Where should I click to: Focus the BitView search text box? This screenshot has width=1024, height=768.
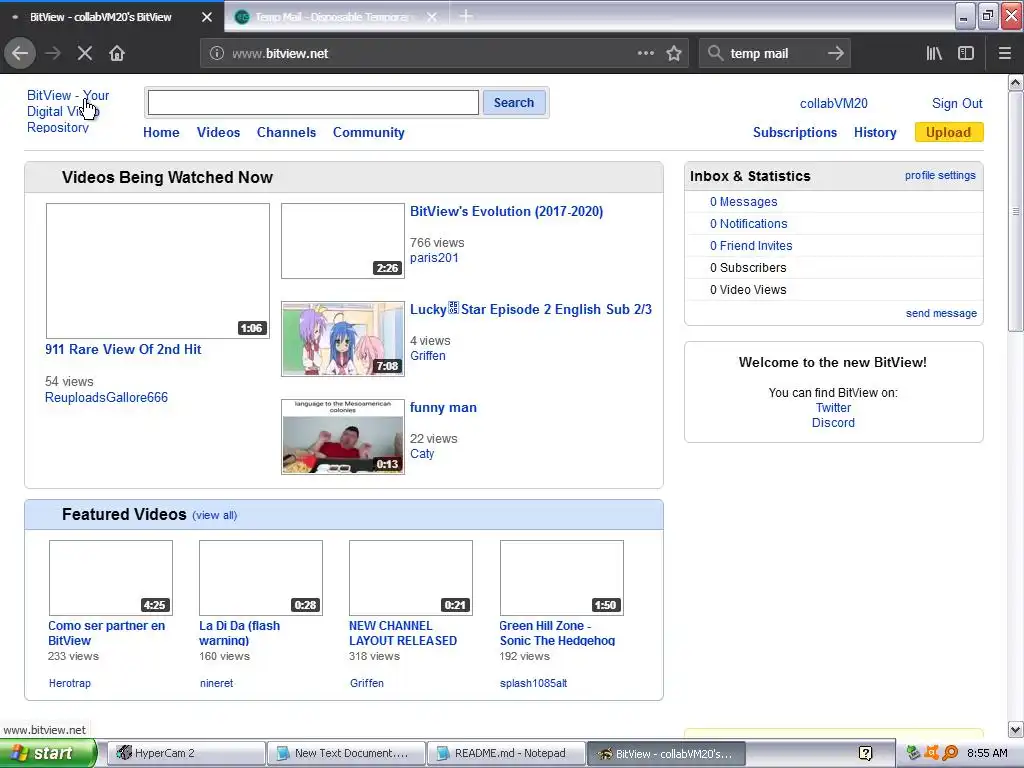(313, 103)
